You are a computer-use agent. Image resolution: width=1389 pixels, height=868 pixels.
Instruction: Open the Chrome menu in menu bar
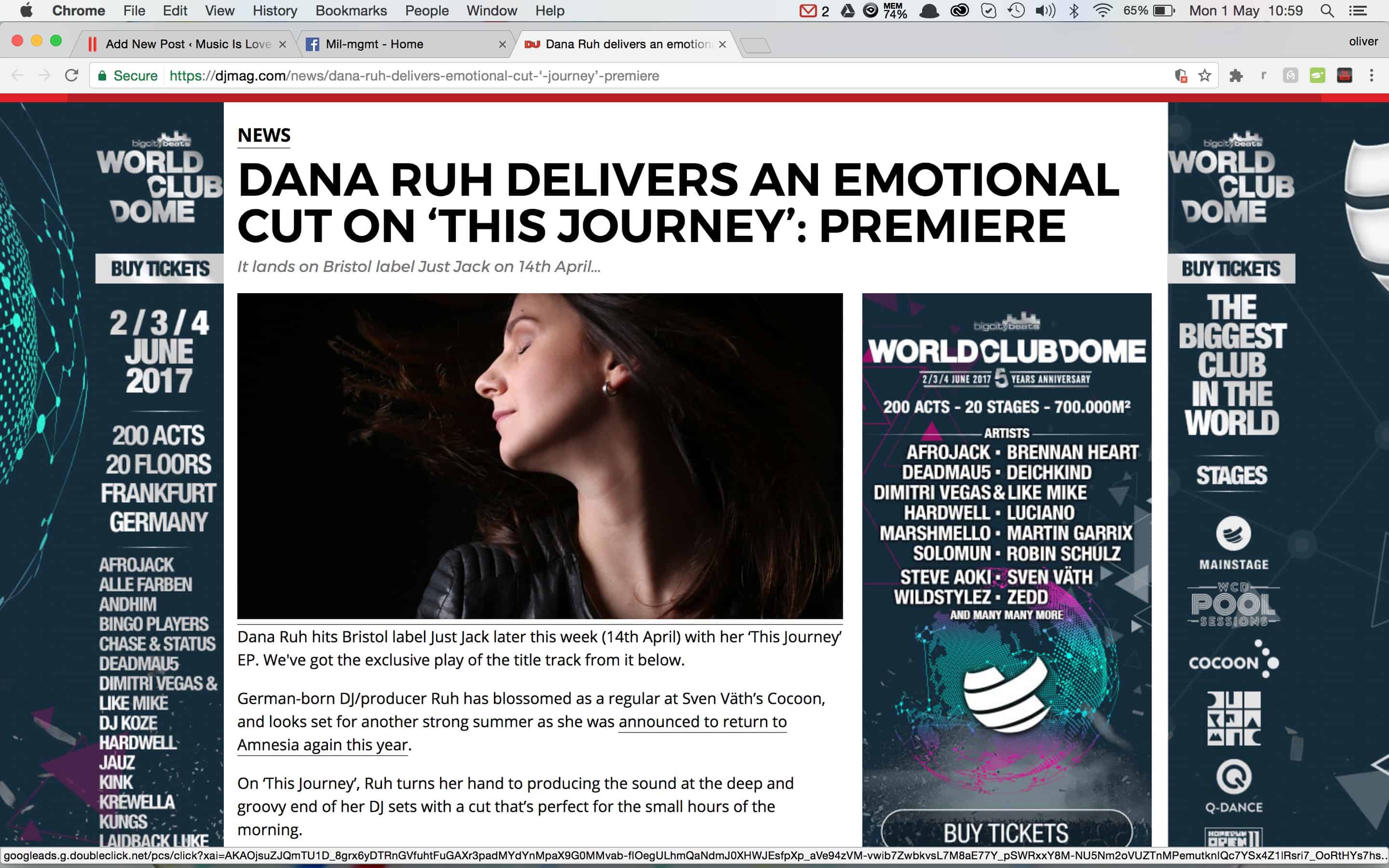(x=79, y=10)
